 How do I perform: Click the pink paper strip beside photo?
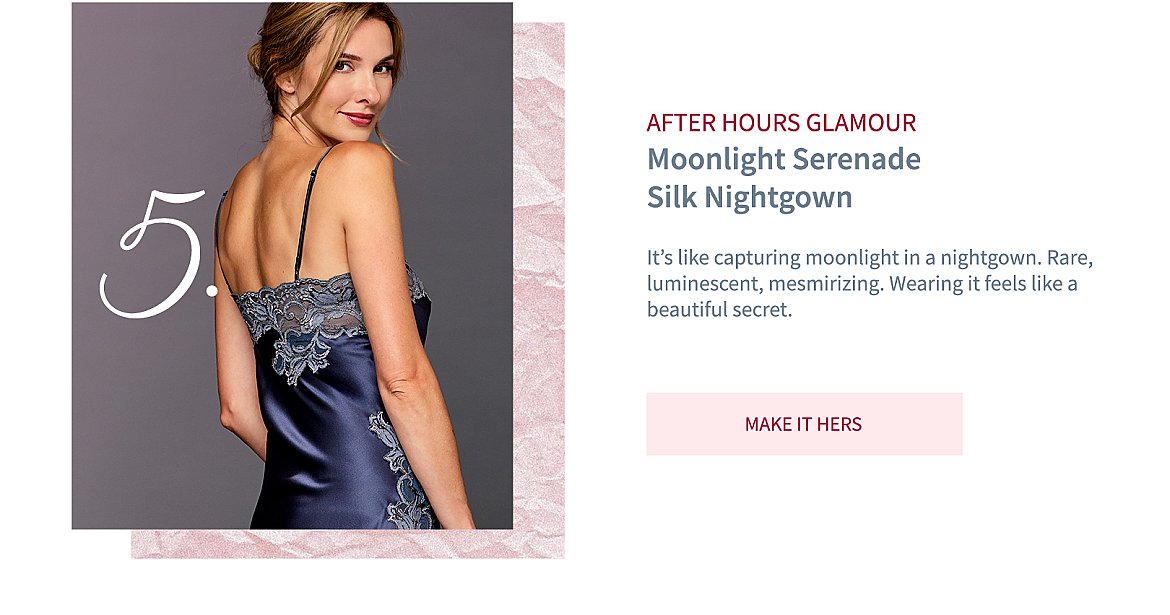click(x=538, y=276)
